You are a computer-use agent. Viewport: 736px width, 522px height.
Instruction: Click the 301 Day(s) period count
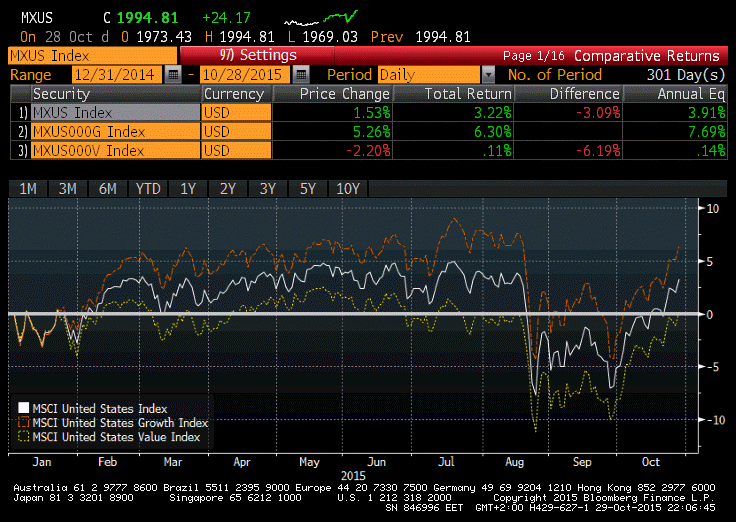click(686, 75)
